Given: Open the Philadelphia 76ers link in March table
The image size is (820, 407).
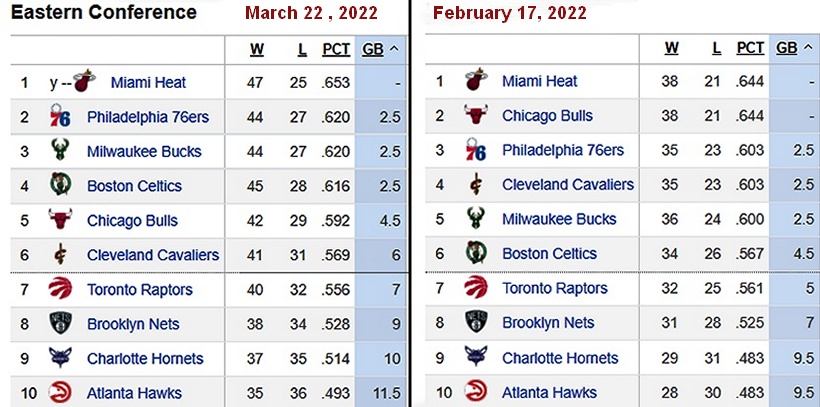Looking at the screenshot, I should (148, 117).
